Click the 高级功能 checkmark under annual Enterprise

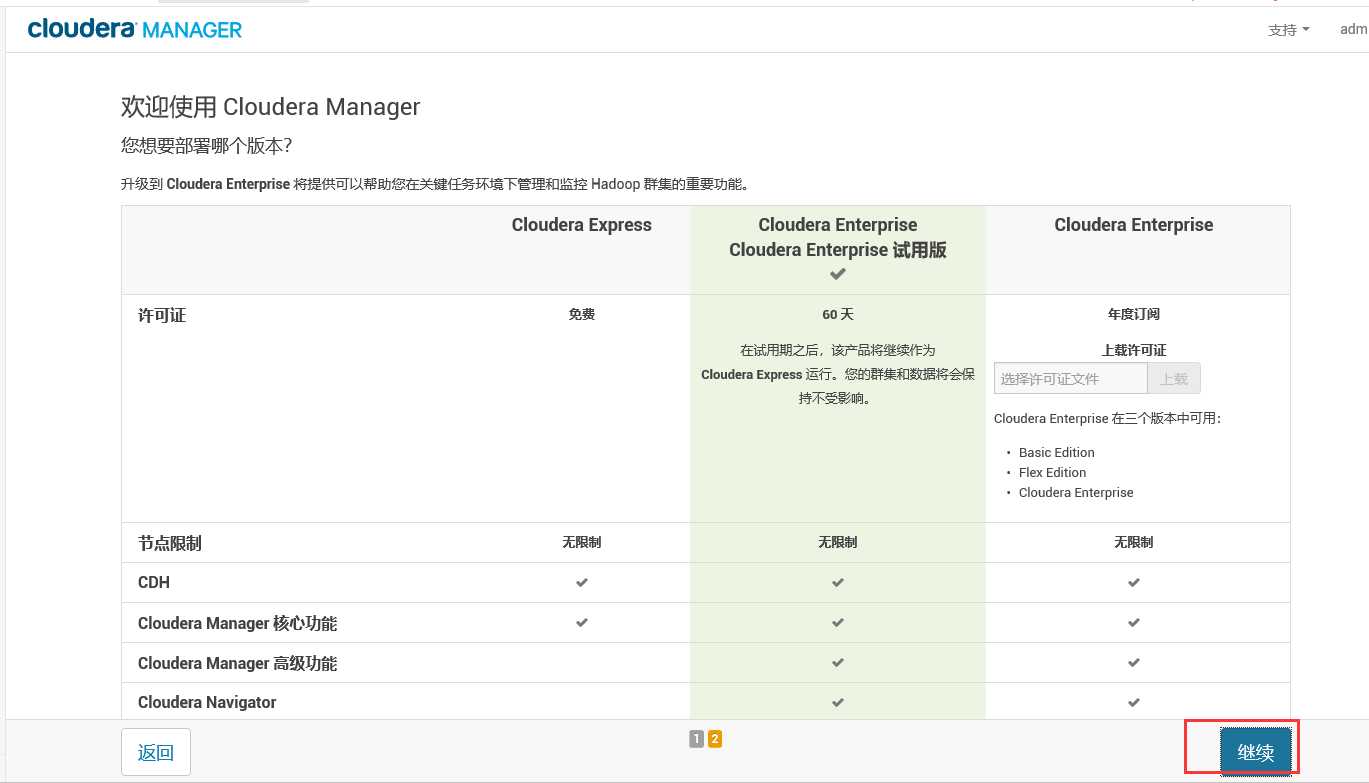(x=1134, y=662)
